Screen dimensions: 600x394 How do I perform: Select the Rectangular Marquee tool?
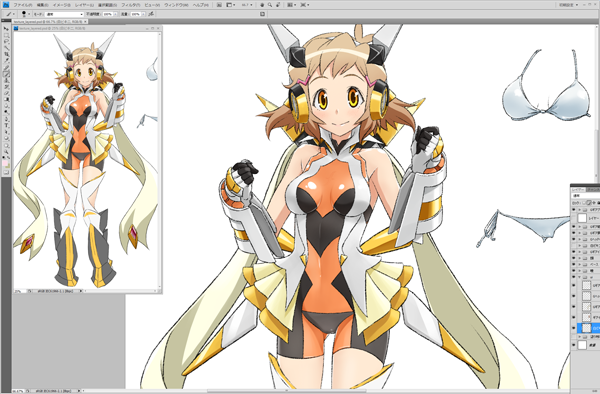click(x=7, y=35)
